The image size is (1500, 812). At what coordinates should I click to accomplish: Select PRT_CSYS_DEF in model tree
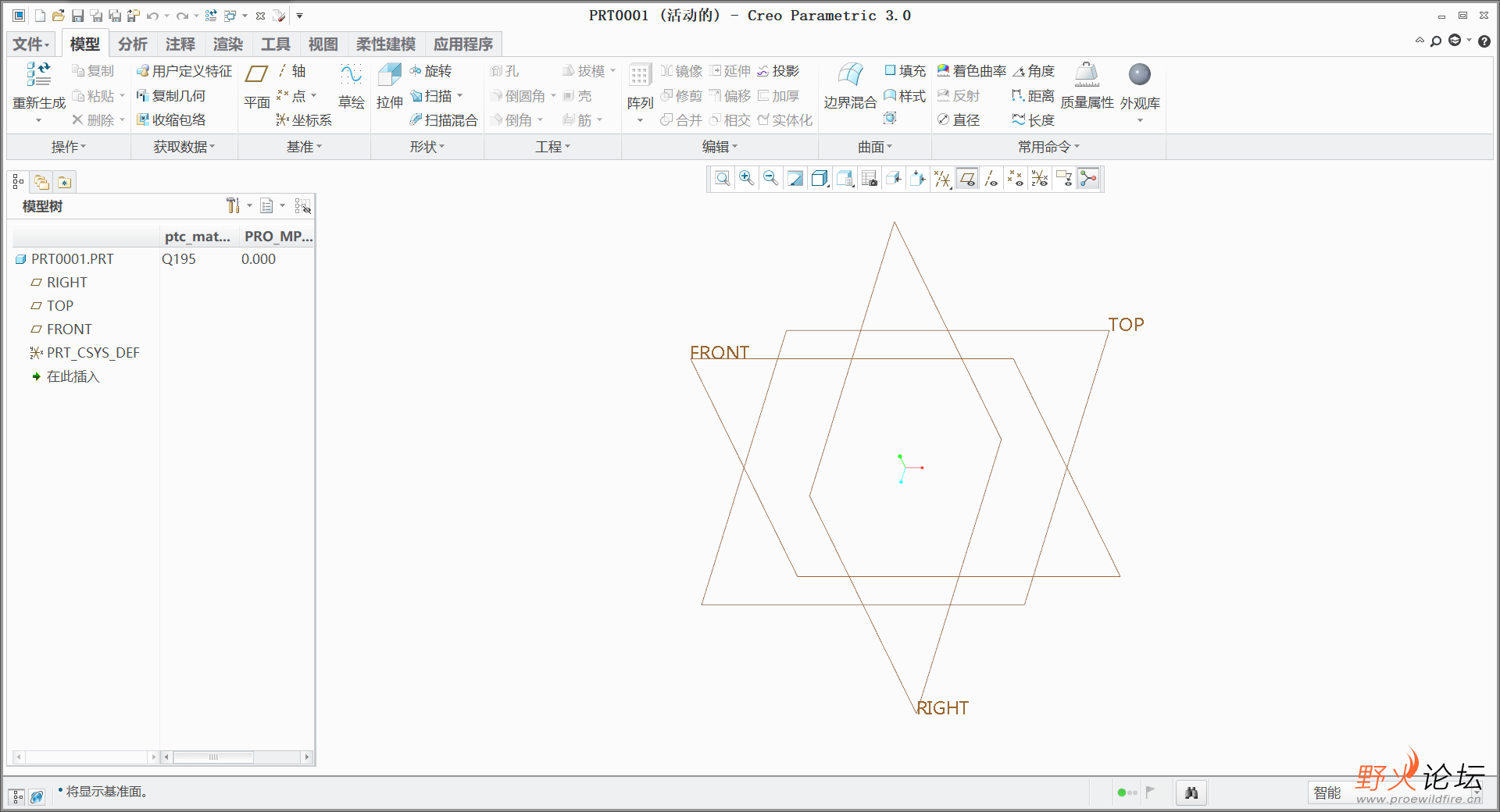point(84,353)
